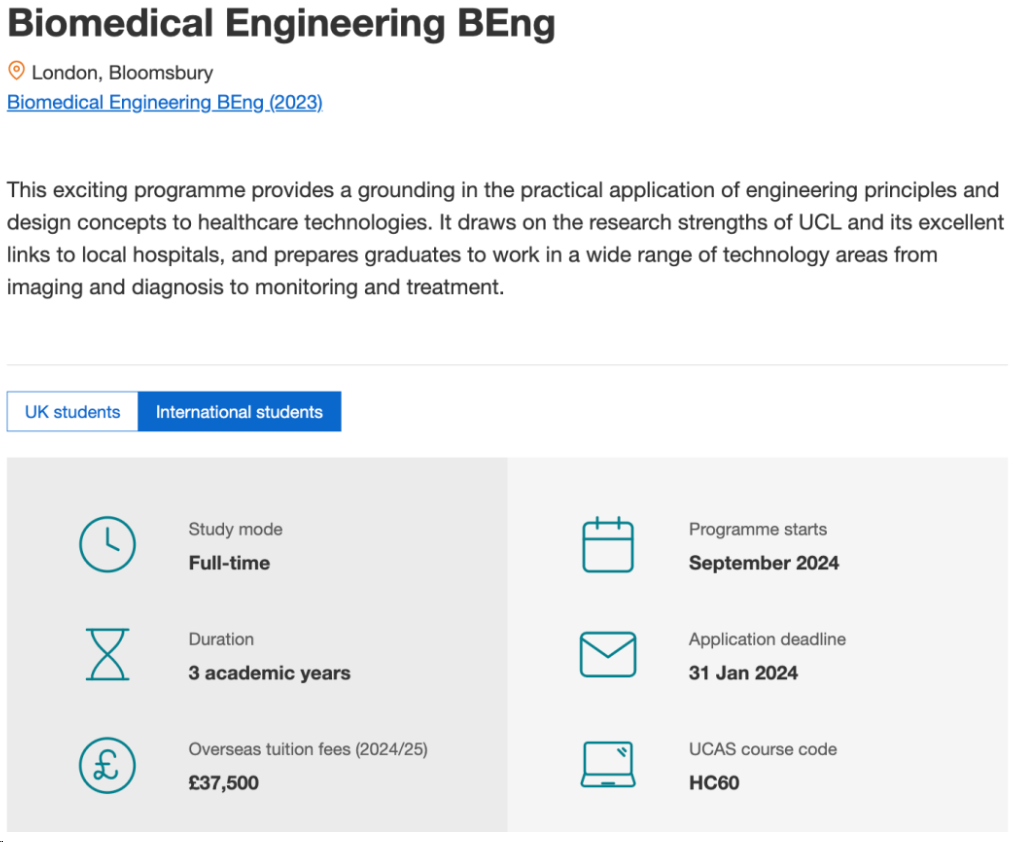Click the Overseas tuition fees (2024/25) label

pos(308,749)
